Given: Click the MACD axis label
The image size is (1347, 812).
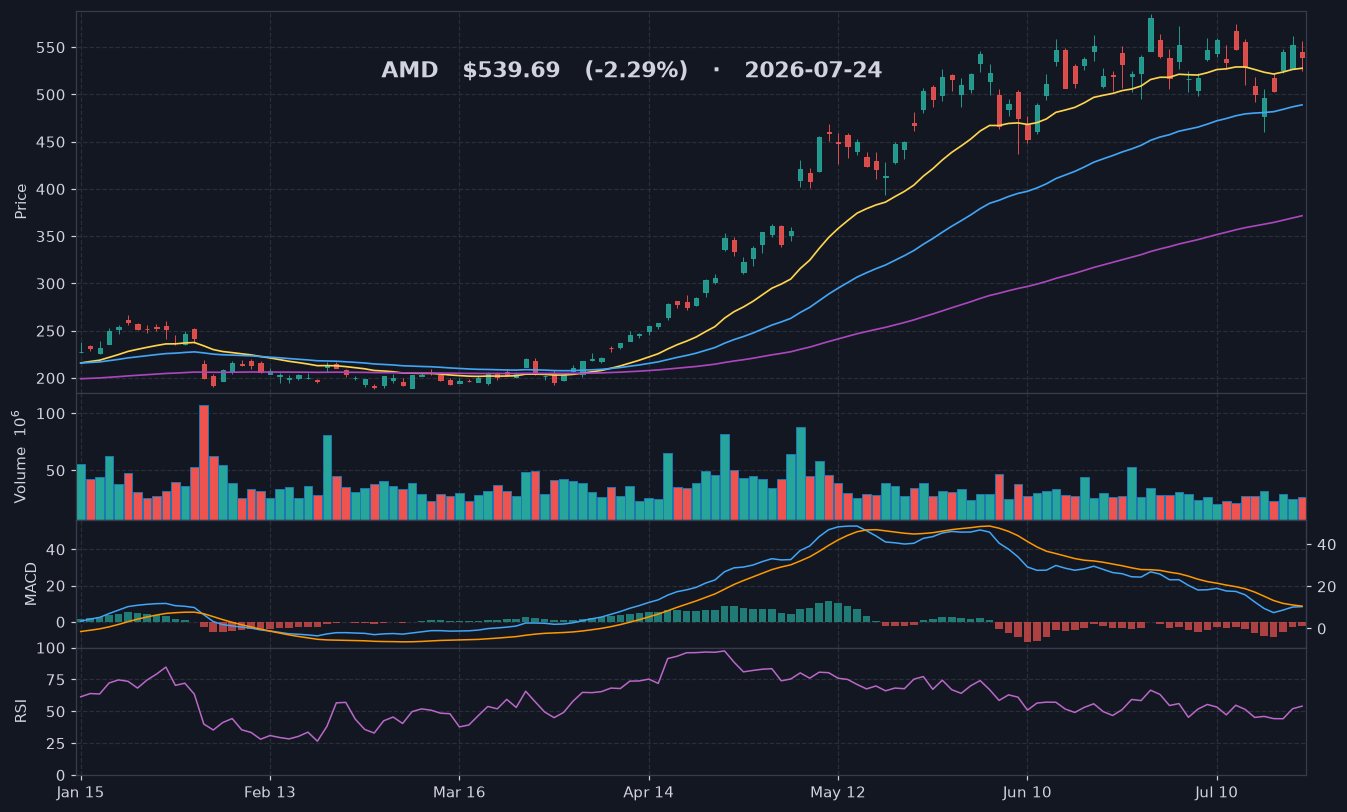Looking at the screenshot, I should point(31,583).
